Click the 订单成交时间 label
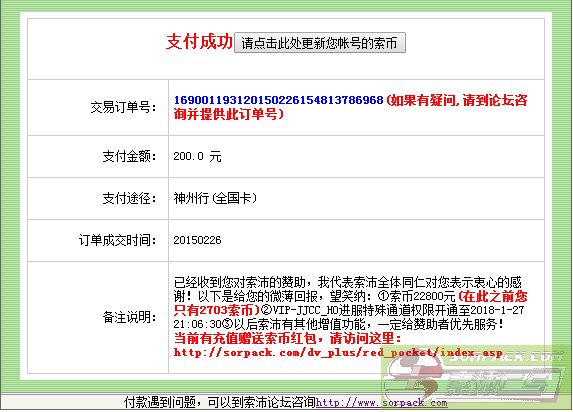 pyautogui.click(x=118, y=241)
